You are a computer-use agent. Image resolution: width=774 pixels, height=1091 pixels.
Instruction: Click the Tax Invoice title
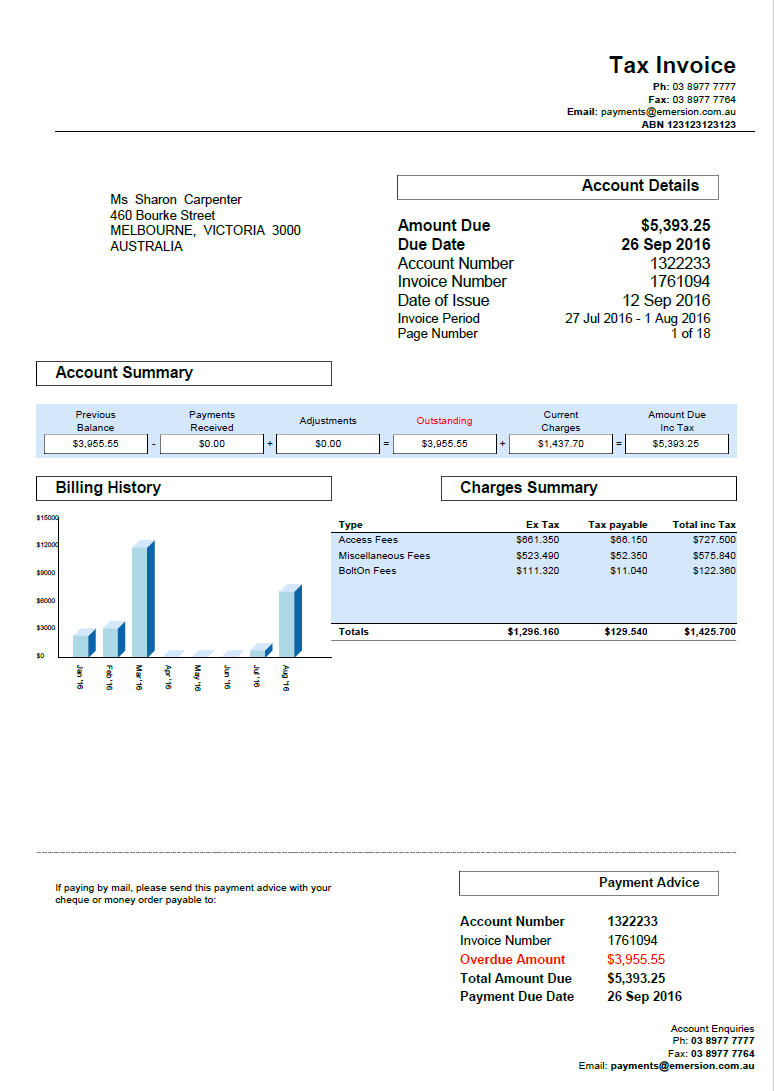coord(672,66)
